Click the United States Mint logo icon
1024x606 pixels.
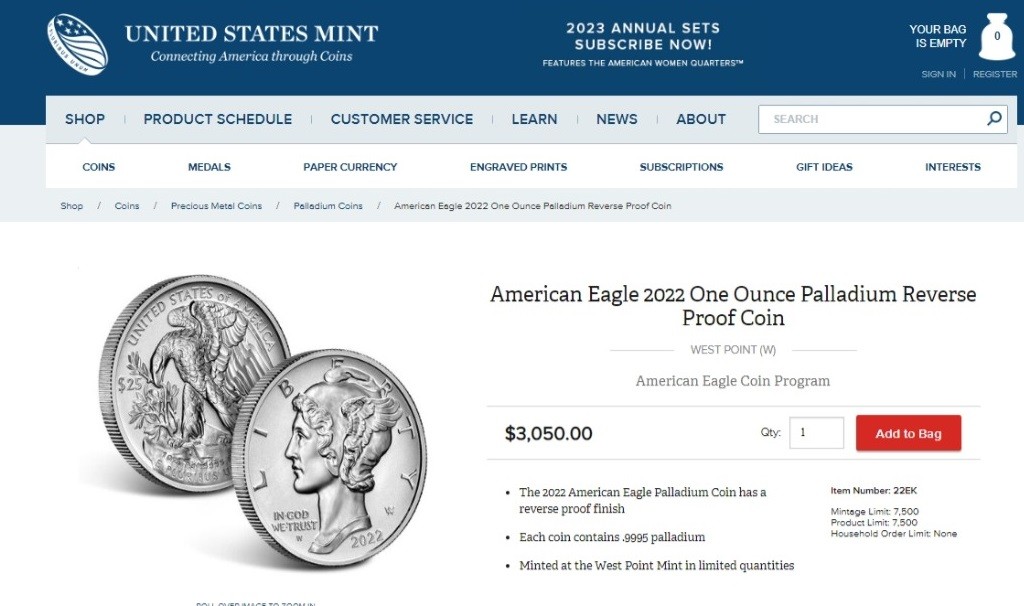(x=77, y=44)
